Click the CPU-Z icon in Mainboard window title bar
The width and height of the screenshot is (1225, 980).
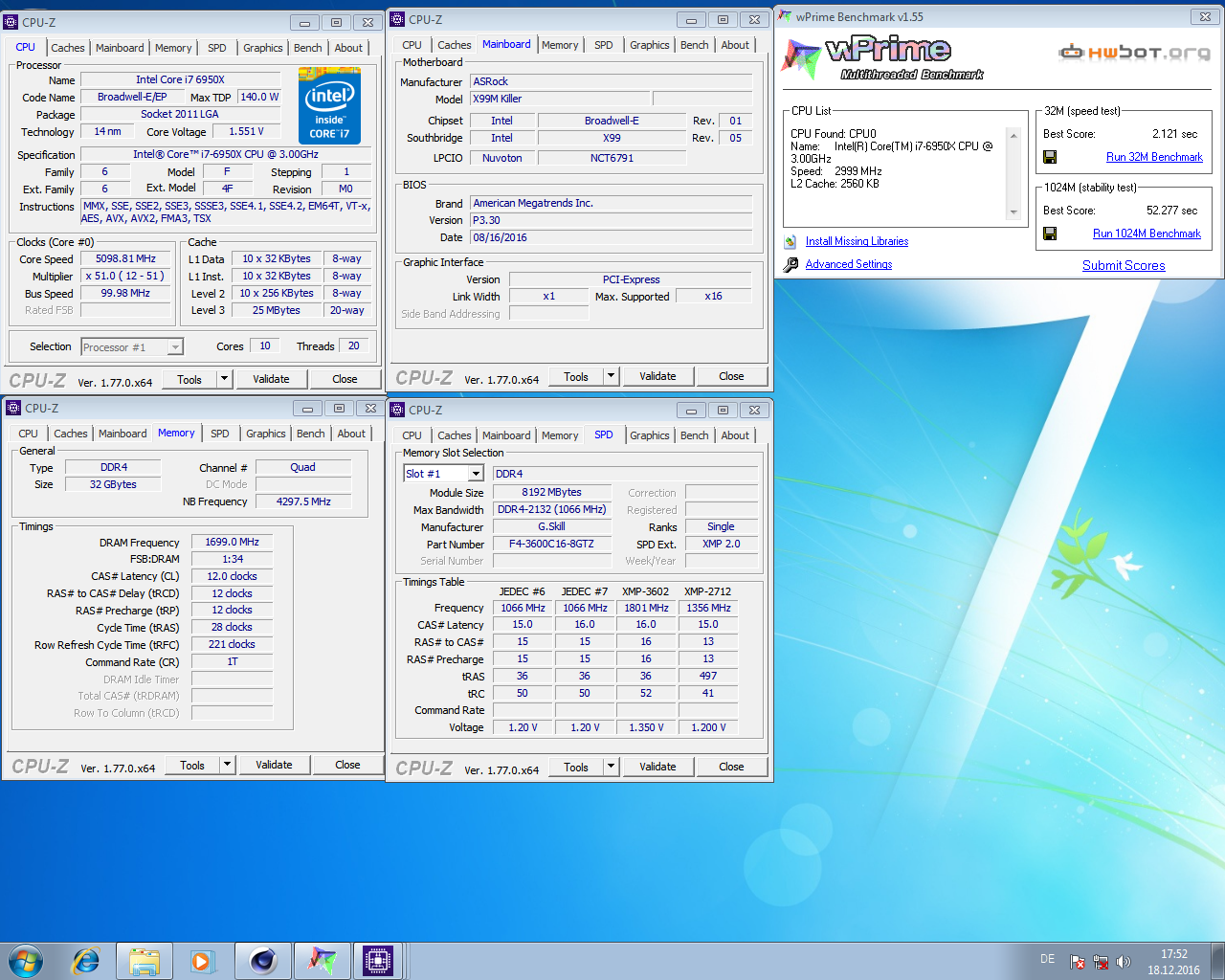398,19
